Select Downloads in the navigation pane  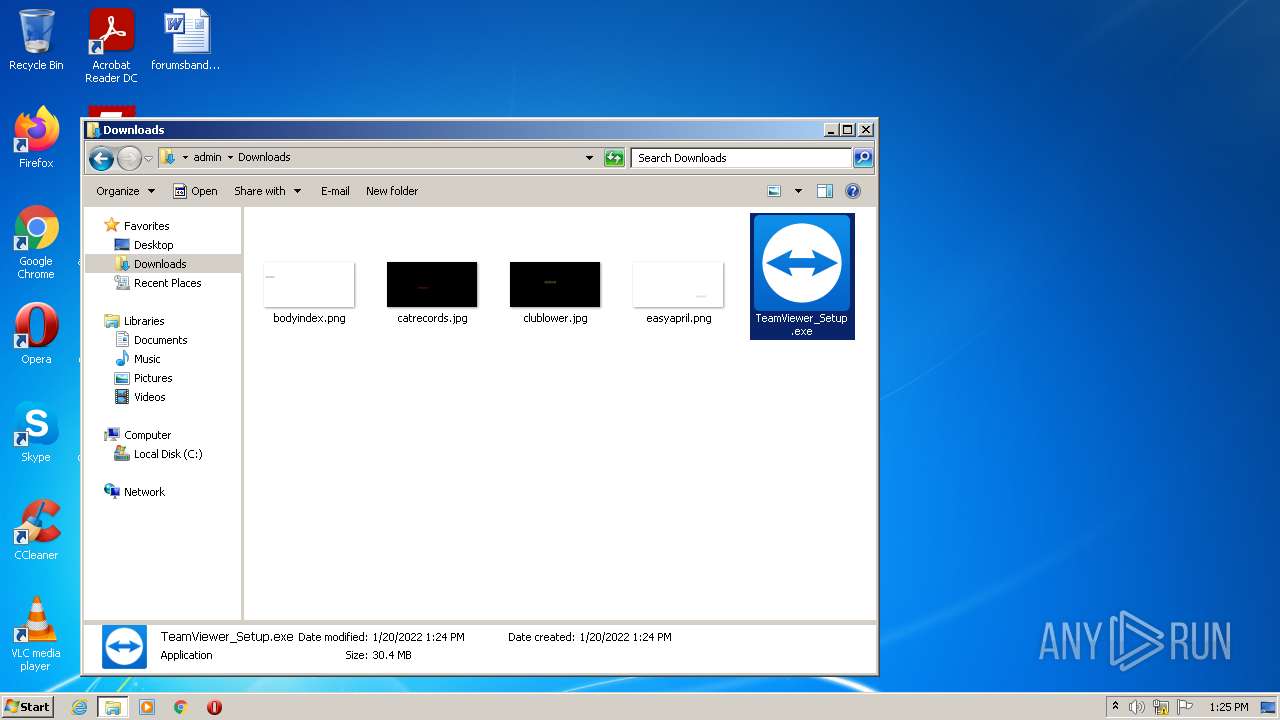pos(160,264)
